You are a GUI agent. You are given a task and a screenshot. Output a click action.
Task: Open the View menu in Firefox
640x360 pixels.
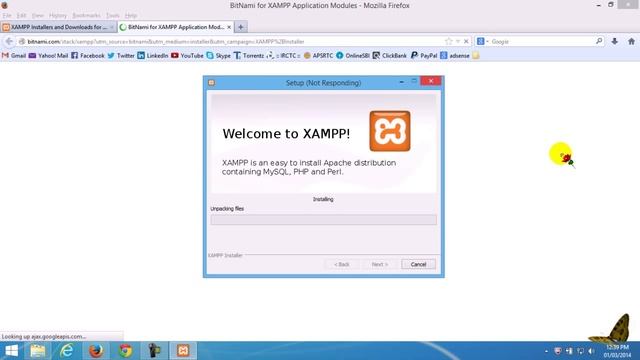point(38,16)
